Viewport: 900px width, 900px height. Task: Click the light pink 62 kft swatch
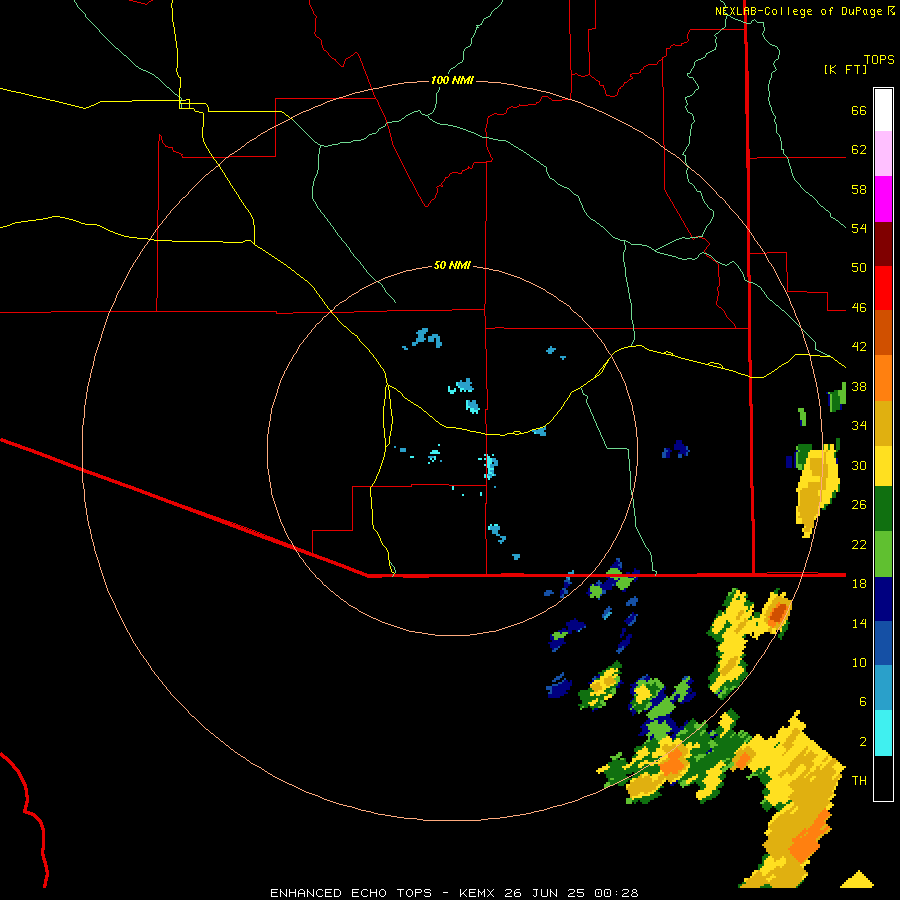coord(883,153)
